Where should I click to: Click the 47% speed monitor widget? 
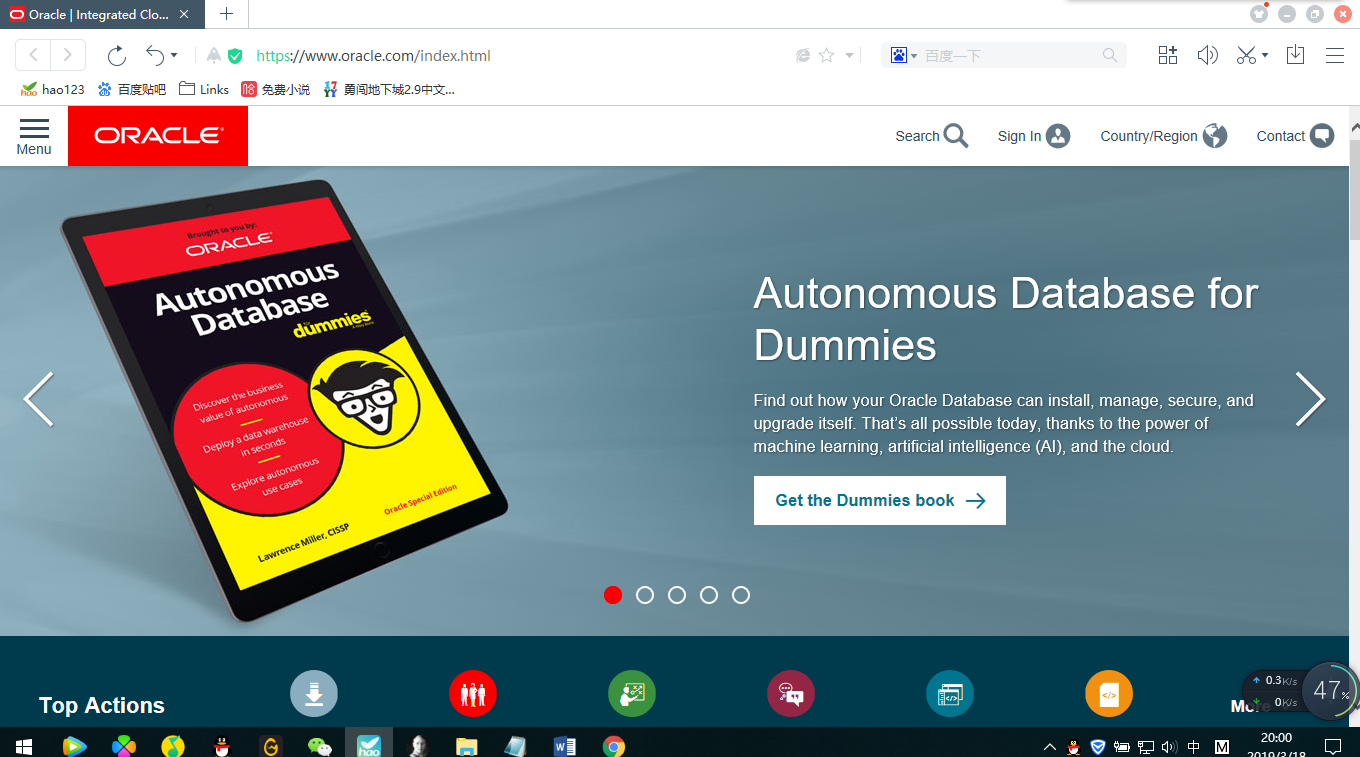click(1331, 690)
